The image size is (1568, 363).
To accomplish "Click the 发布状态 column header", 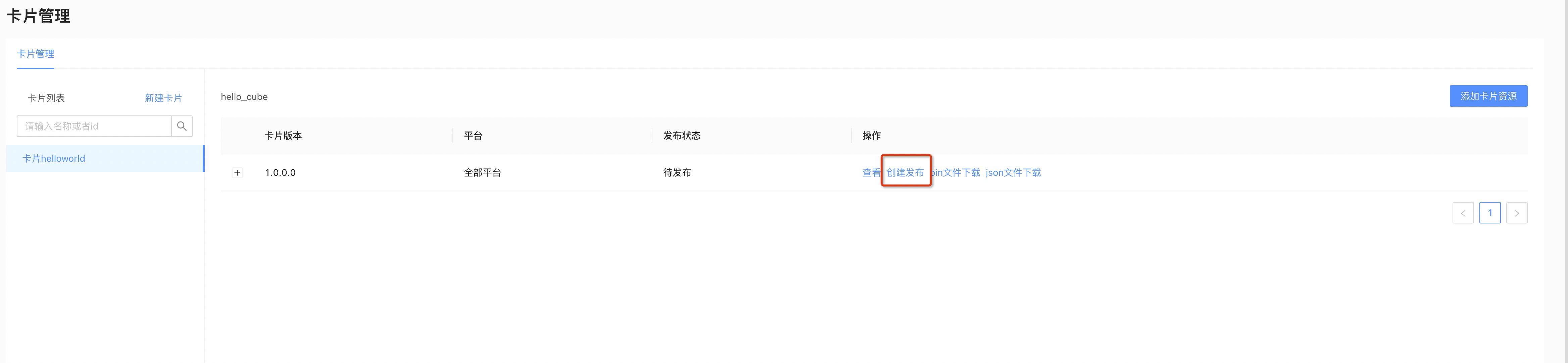I will 682,136.
